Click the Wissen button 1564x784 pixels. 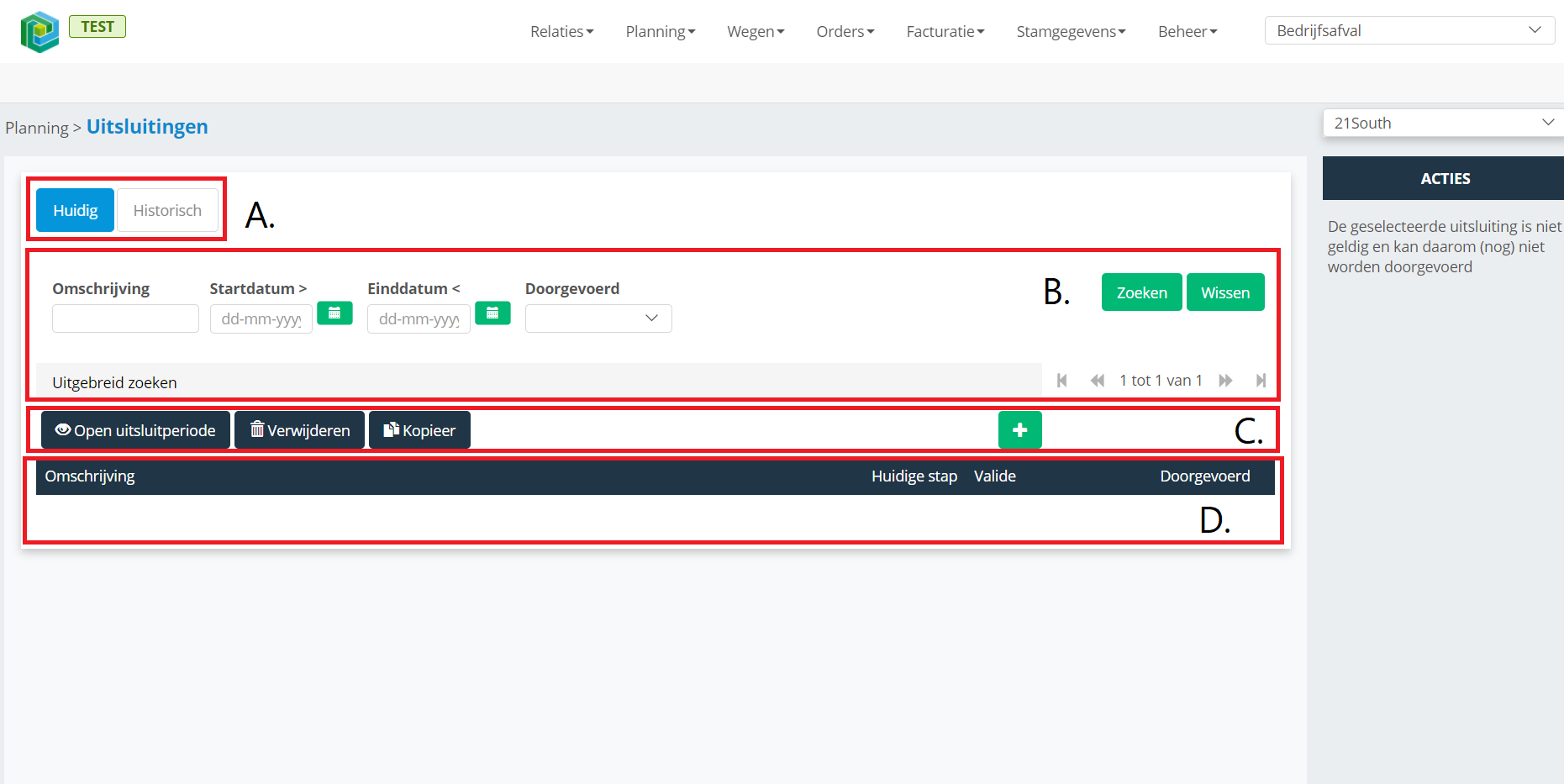(x=1225, y=292)
